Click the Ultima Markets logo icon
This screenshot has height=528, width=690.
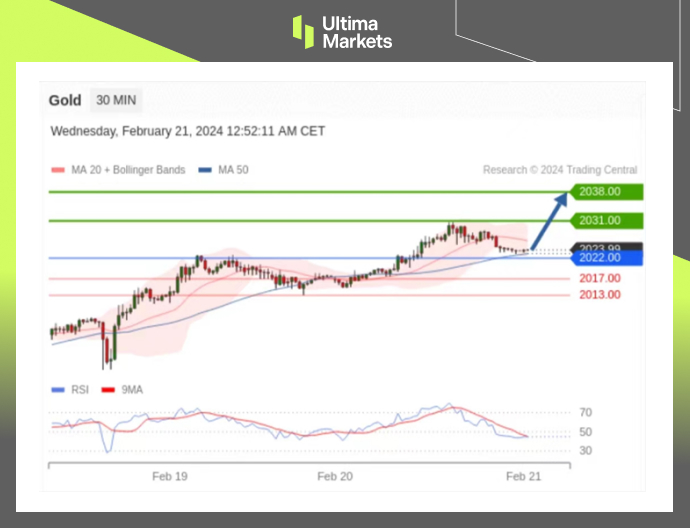click(303, 31)
